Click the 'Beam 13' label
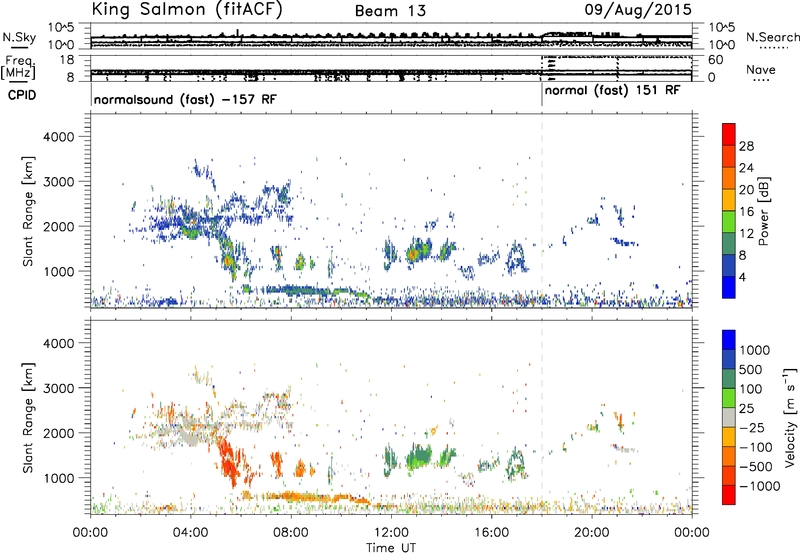800x554 pixels. 390,11
